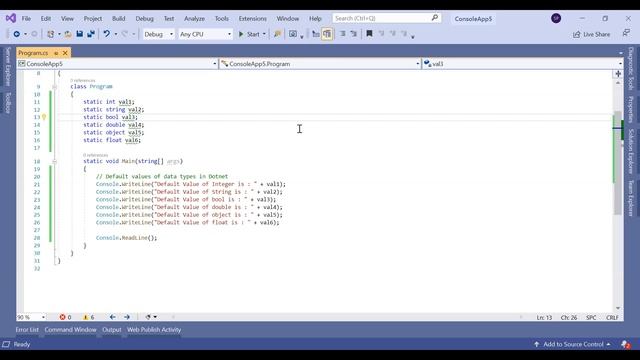The height and width of the screenshot is (360, 640).
Task: Open the val3 member dropdown
Action: coord(522,64)
